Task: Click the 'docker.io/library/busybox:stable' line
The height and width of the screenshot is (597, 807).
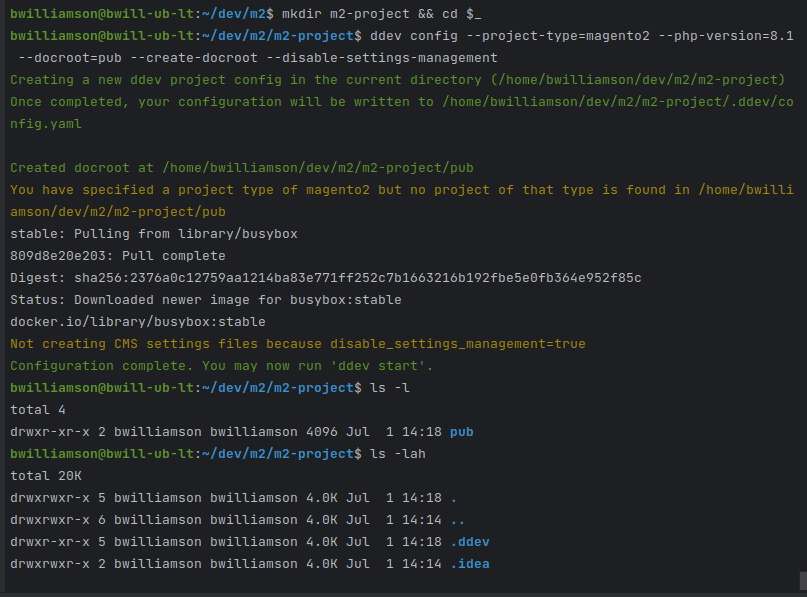Action: pos(137,321)
